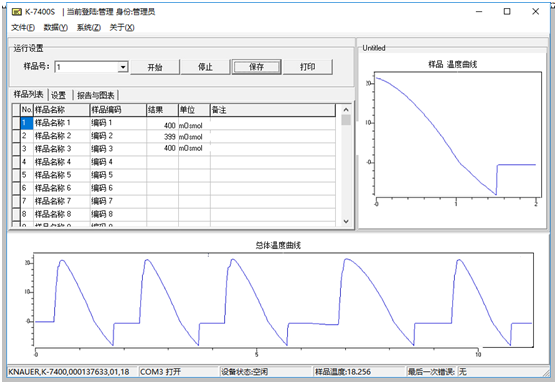Open the 文件(F) menu
This screenshot has height=384, width=557.
(23, 27)
